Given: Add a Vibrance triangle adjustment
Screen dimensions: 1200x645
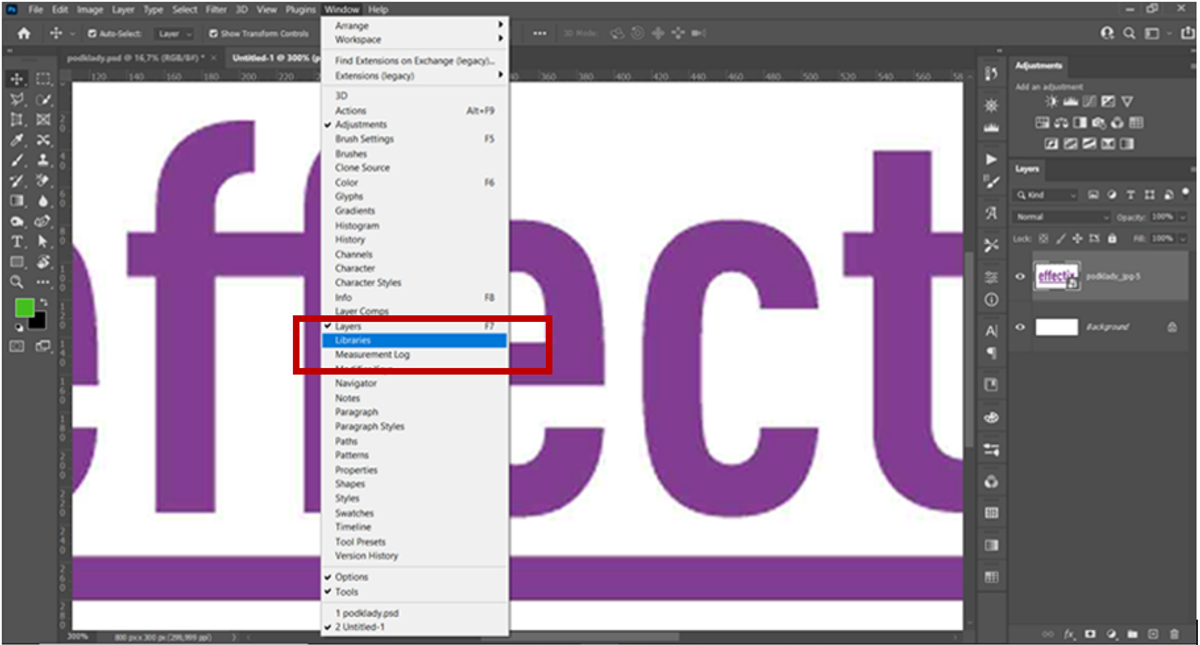Looking at the screenshot, I should (x=1127, y=102).
